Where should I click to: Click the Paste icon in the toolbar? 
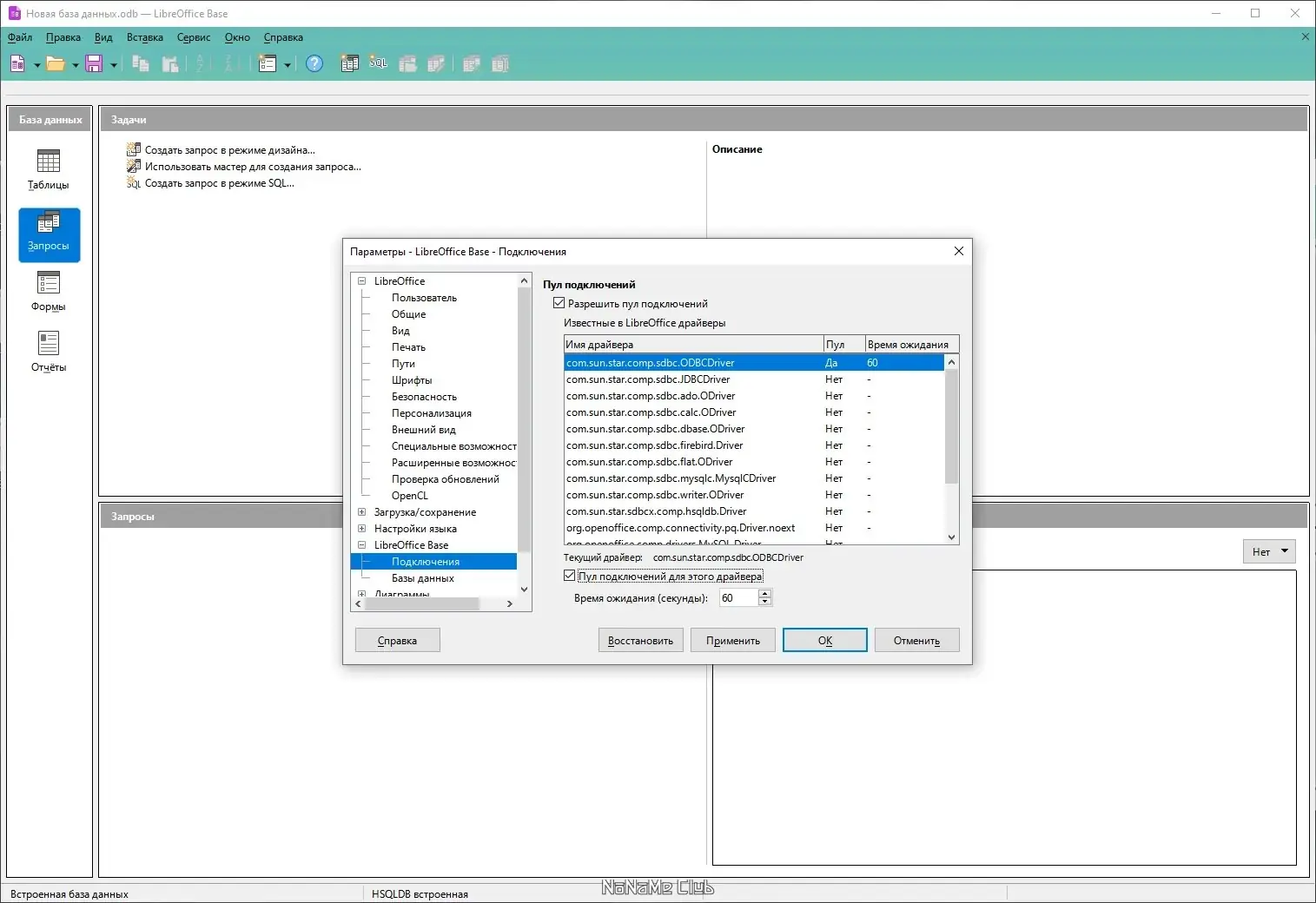(x=170, y=63)
